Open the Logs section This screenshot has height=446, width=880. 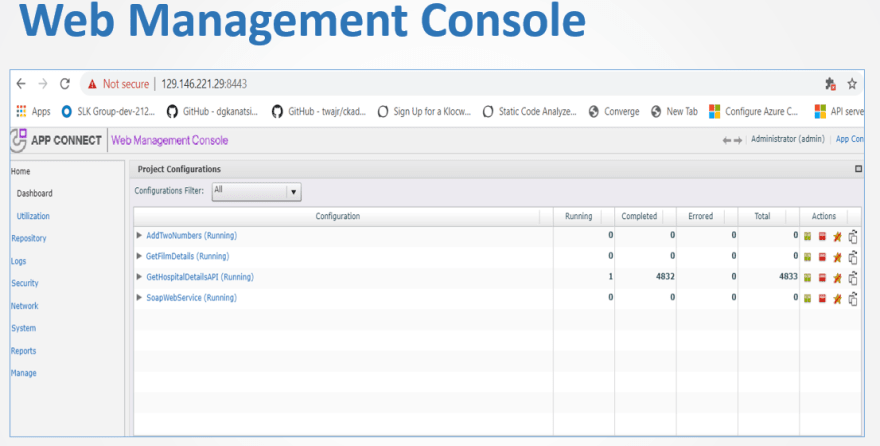coord(19,261)
